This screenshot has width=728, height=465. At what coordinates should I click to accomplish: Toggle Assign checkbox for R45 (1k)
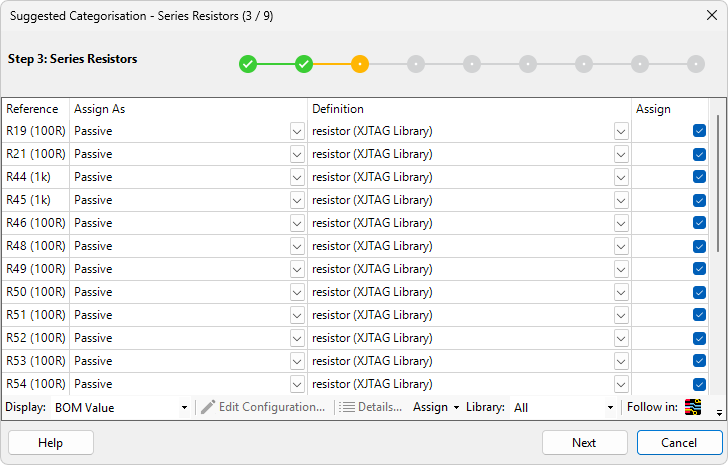coord(699,200)
